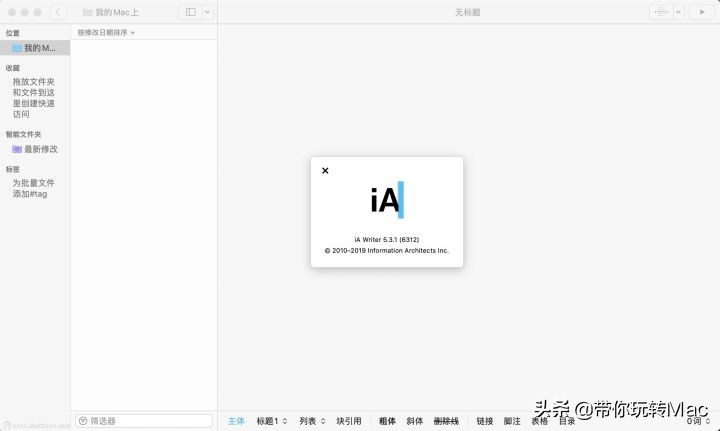Apply 删除线 strikethrough formatting
Viewport: 720px width, 431px height.
point(446,421)
